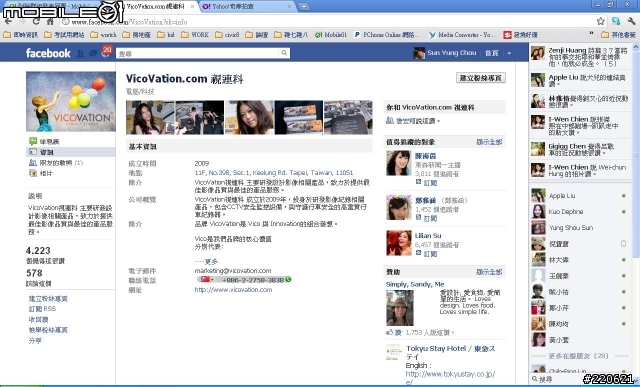640x387 pixels.
Task: Click the 建立粉絲專頁 button
Action: coord(480,78)
